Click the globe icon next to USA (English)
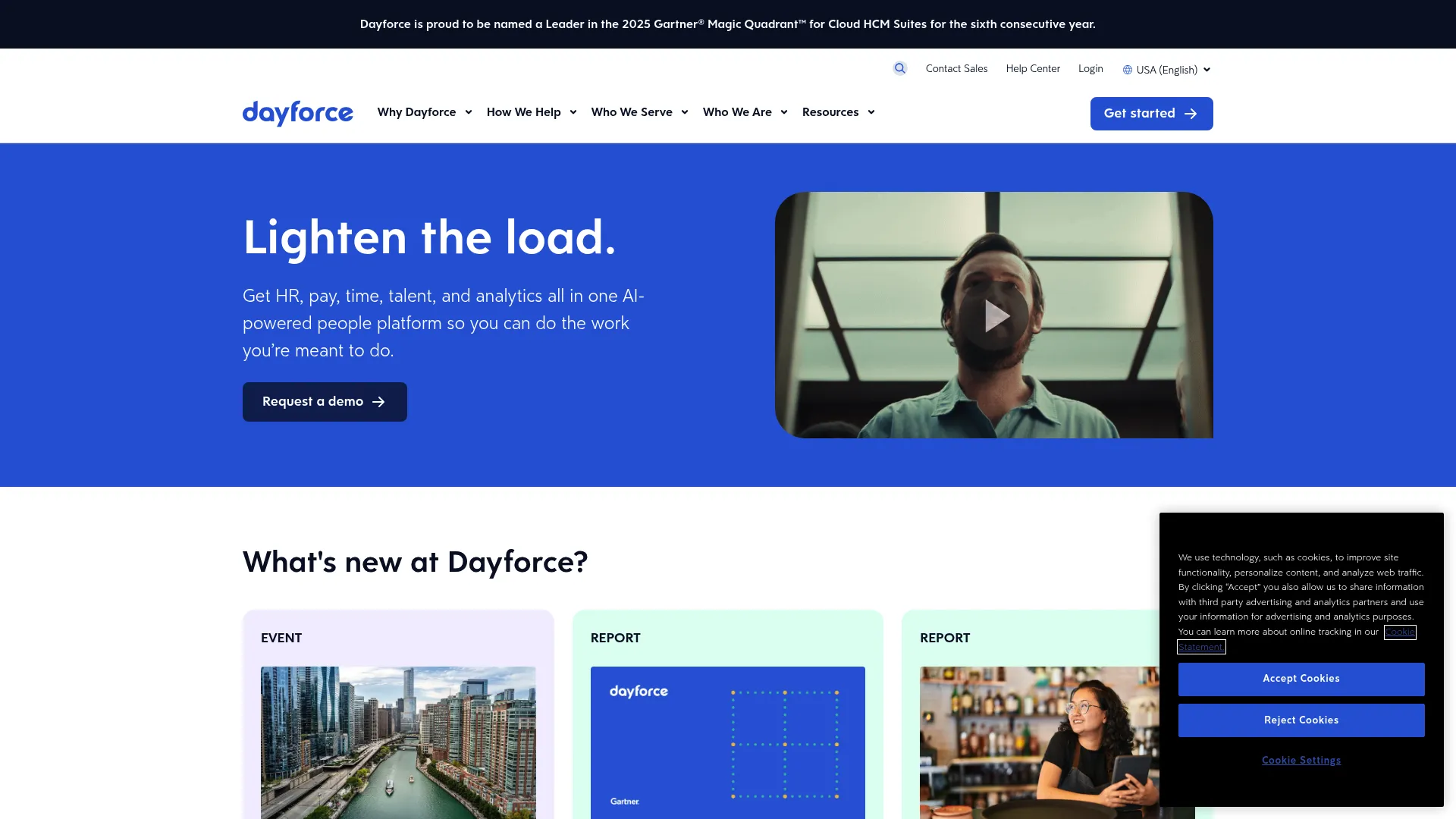 pos(1128,70)
